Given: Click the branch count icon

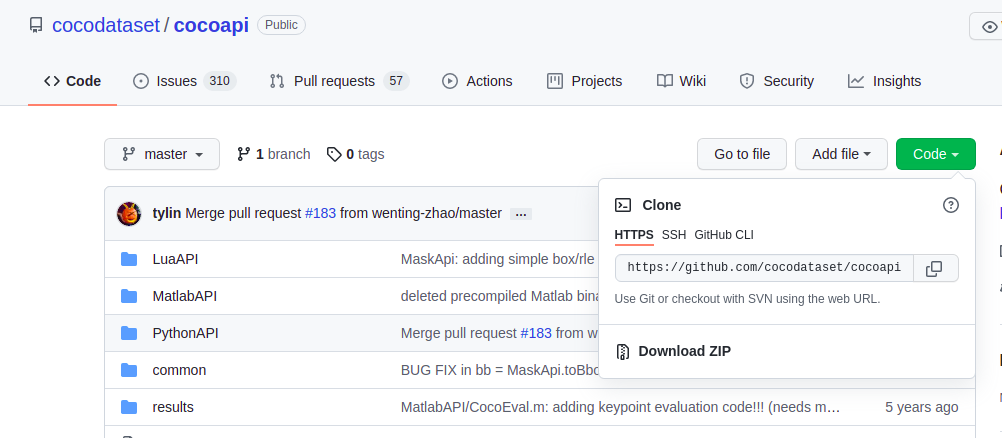Looking at the screenshot, I should [243, 154].
